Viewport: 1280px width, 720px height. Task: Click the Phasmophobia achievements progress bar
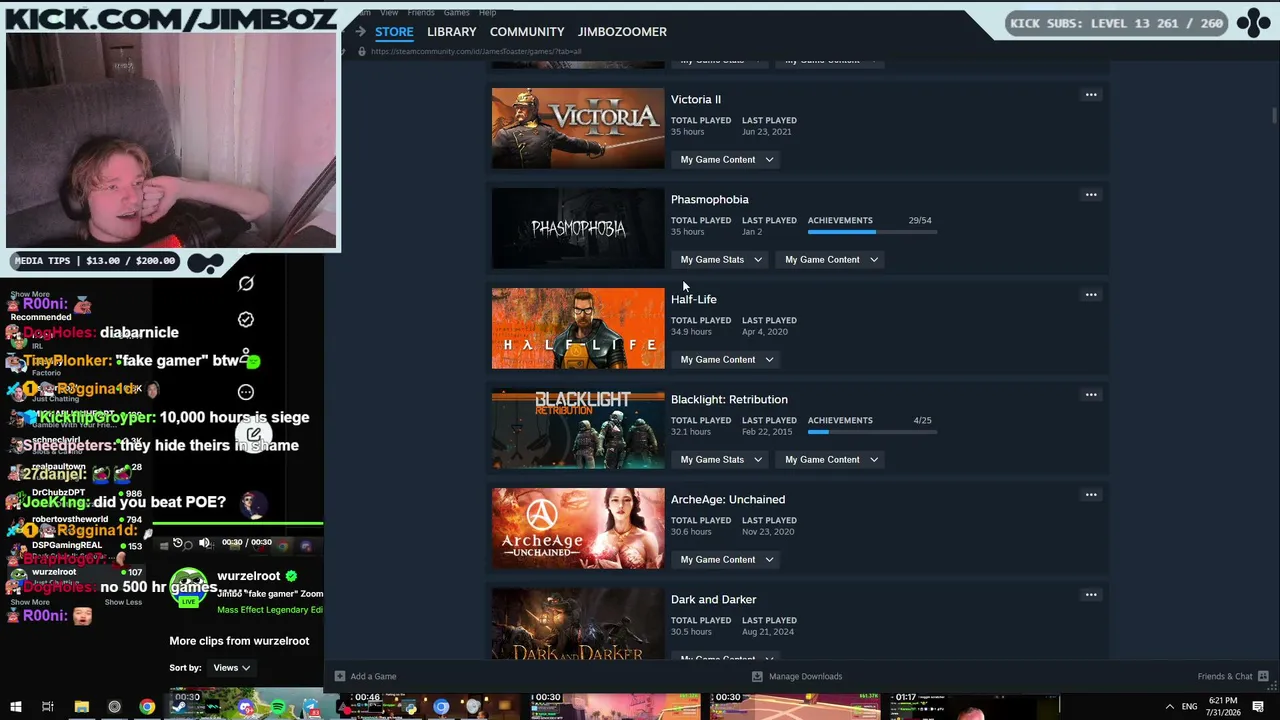(x=872, y=232)
